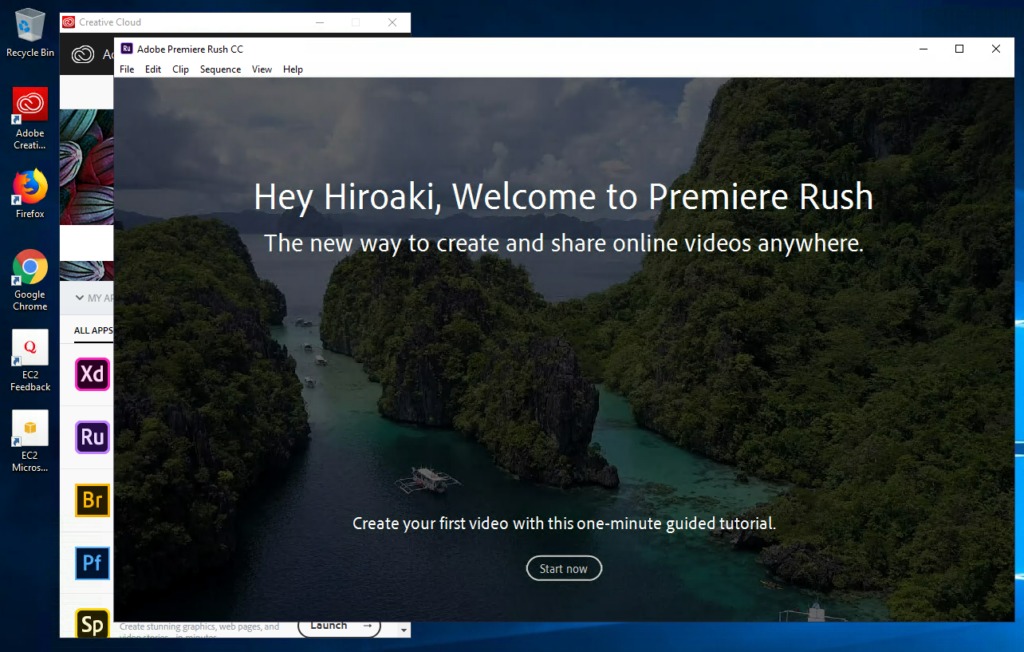Open the EC2 Microsoft desktop shortcut

click(29, 441)
